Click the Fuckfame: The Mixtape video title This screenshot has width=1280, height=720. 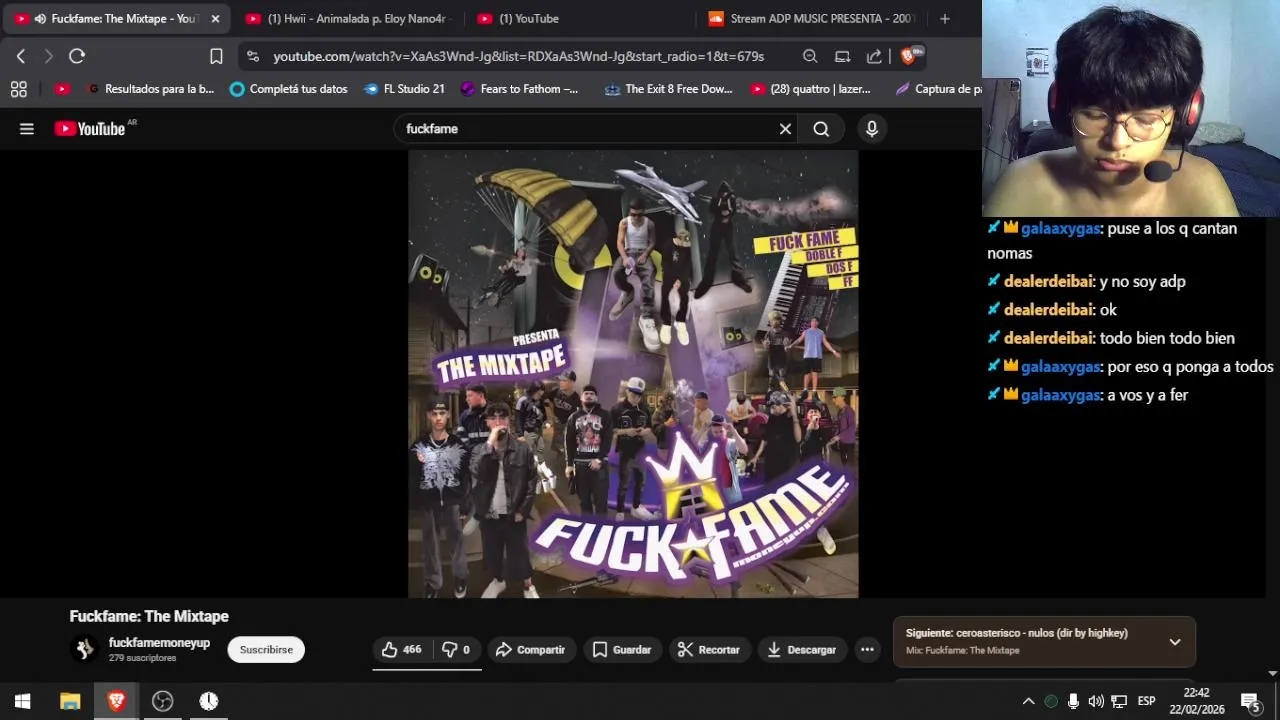[149, 616]
